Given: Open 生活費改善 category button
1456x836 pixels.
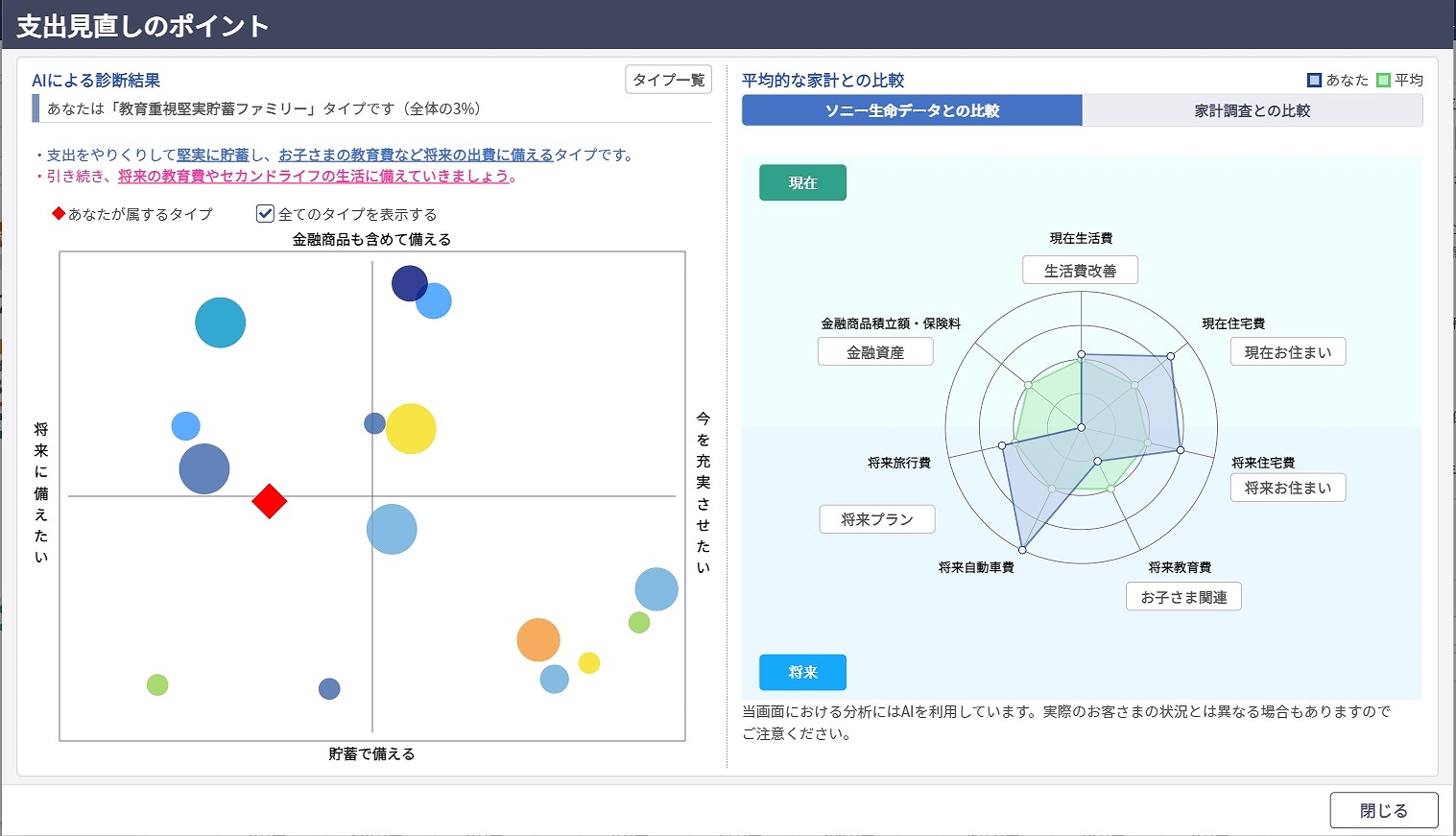Looking at the screenshot, I should point(1080,271).
